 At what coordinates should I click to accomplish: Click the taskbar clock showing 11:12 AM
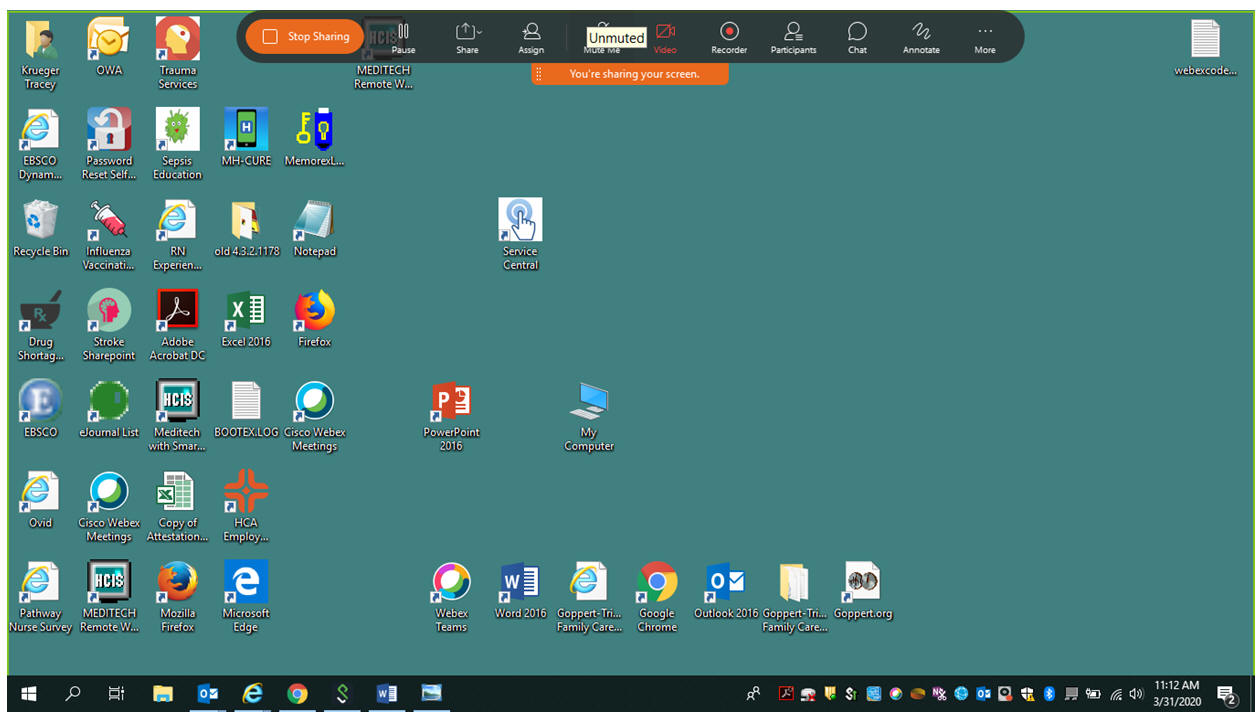click(1176, 694)
